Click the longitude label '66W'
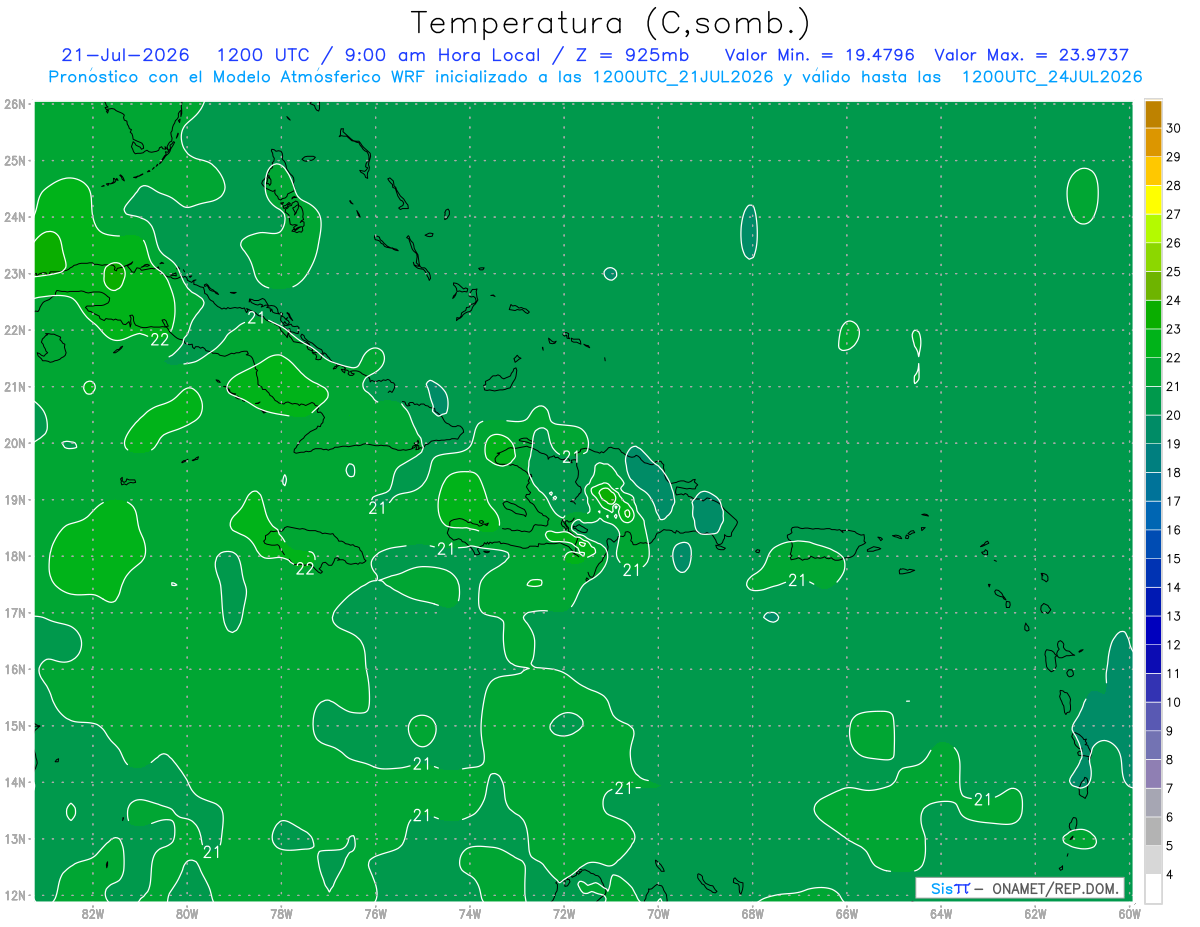Image resolution: width=1200 pixels, height=927 pixels. [846, 914]
